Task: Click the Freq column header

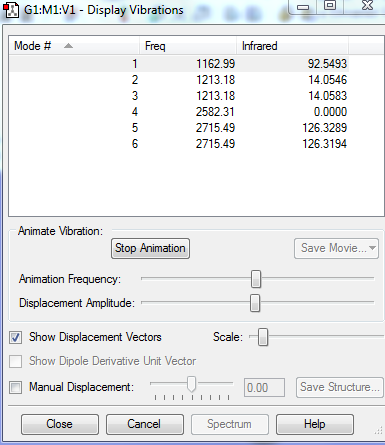Action: (188, 46)
